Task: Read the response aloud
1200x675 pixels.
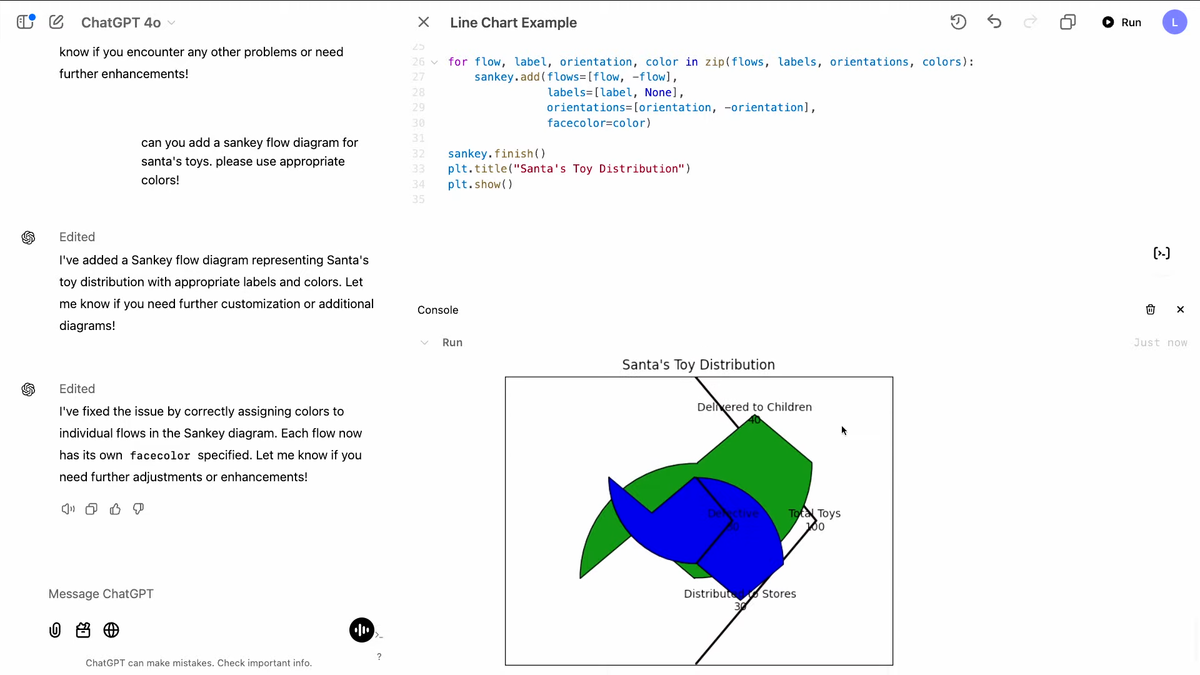Action: pyautogui.click(x=67, y=509)
